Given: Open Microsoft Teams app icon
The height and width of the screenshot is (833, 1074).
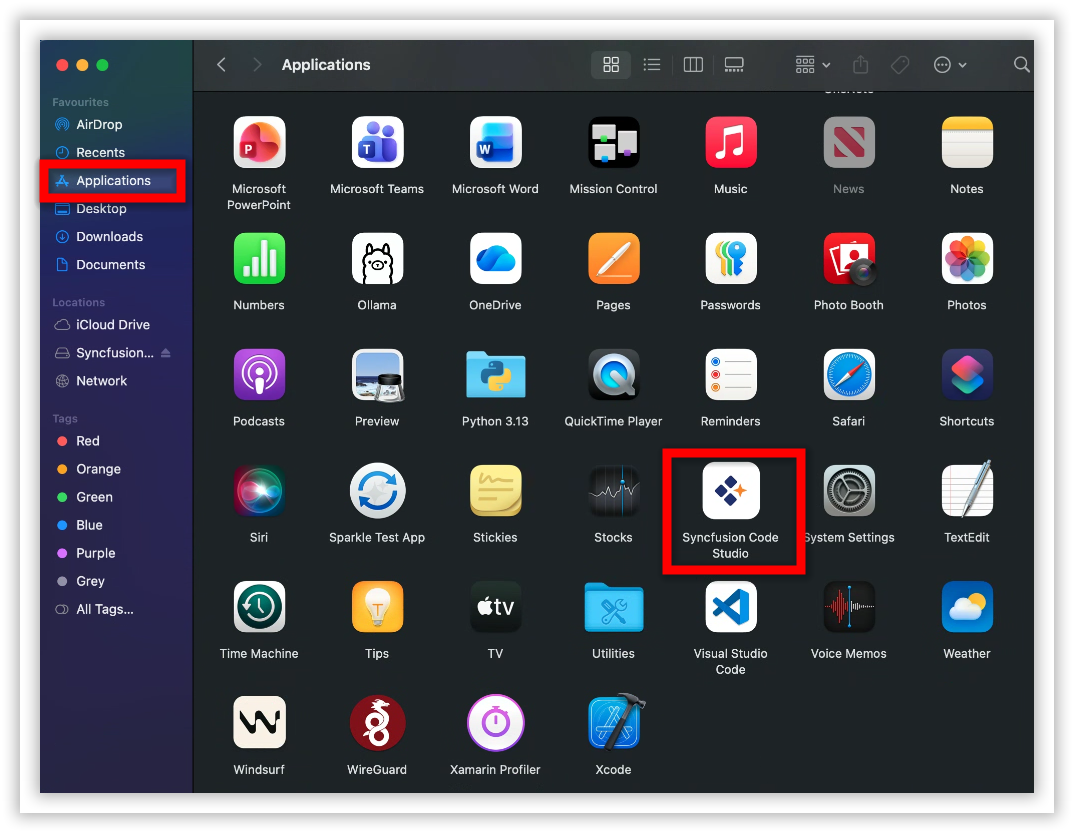Looking at the screenshot, I should click(x=377, y=142).
